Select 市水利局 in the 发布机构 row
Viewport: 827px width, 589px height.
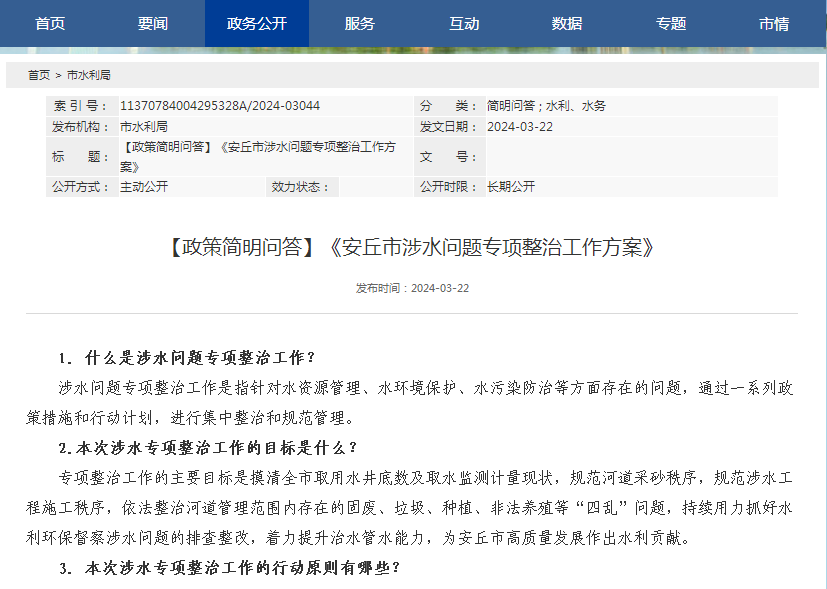tap(144, 127)
